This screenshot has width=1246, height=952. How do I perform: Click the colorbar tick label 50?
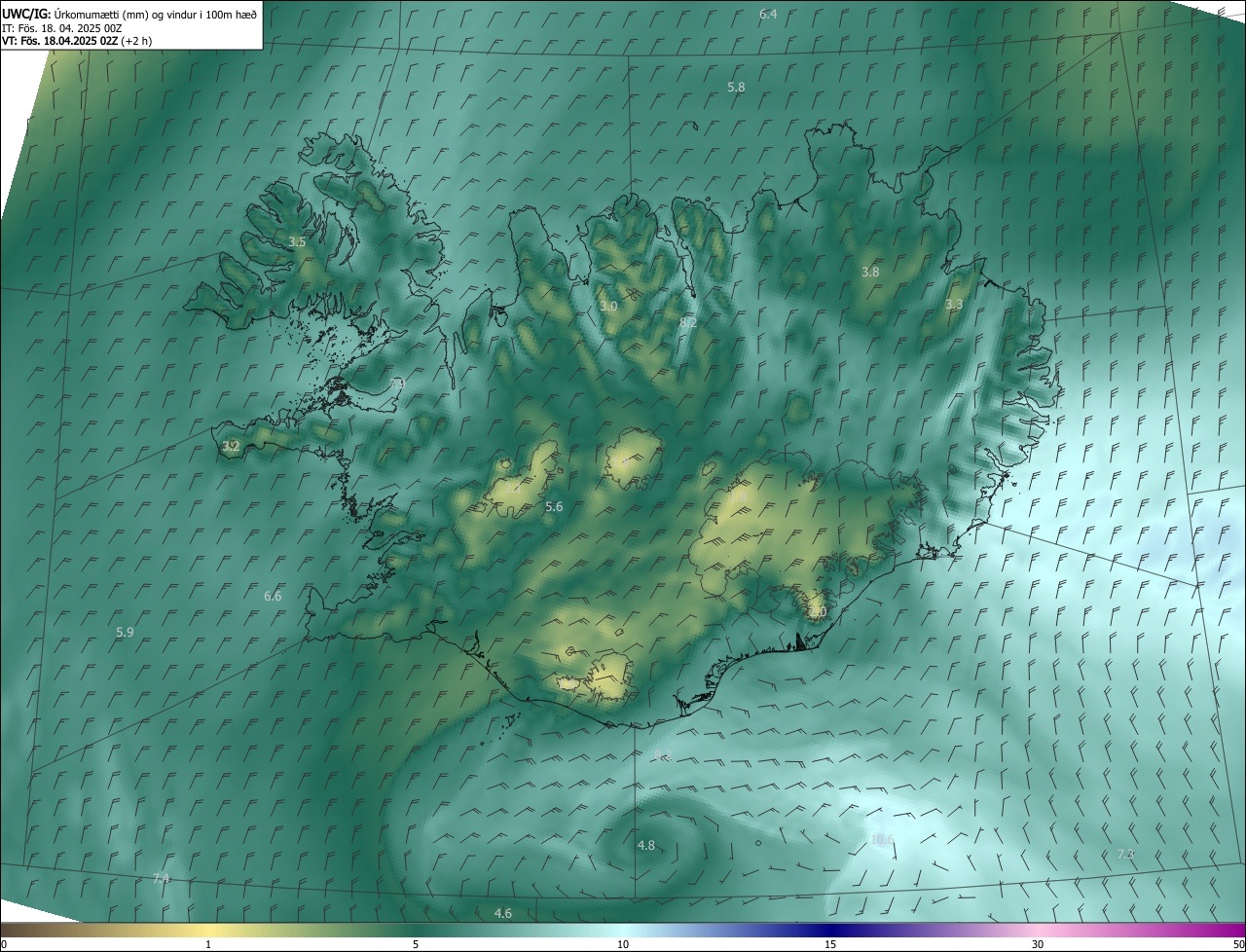tap(1238, 944)
